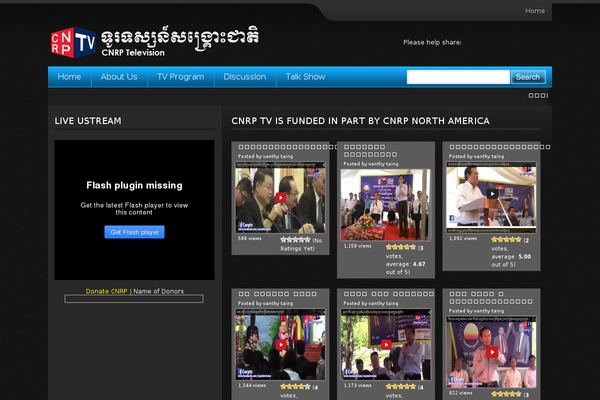The height and width of the screenshot is (400, 600).
Task: Rate the 588 views video with stars
Action: pyautogui.click(x=295, y=240)
